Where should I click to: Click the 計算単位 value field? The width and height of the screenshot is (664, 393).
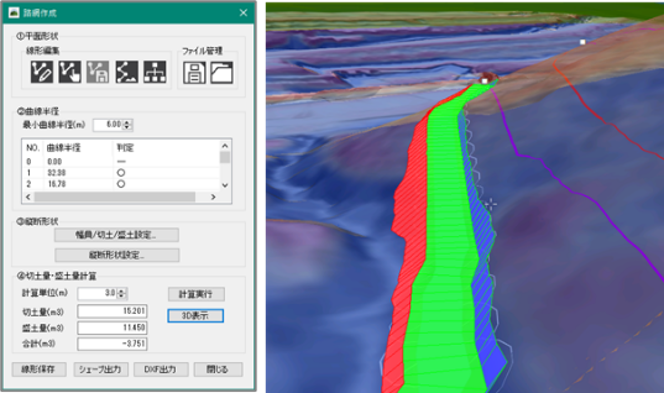tap(97, 293)
